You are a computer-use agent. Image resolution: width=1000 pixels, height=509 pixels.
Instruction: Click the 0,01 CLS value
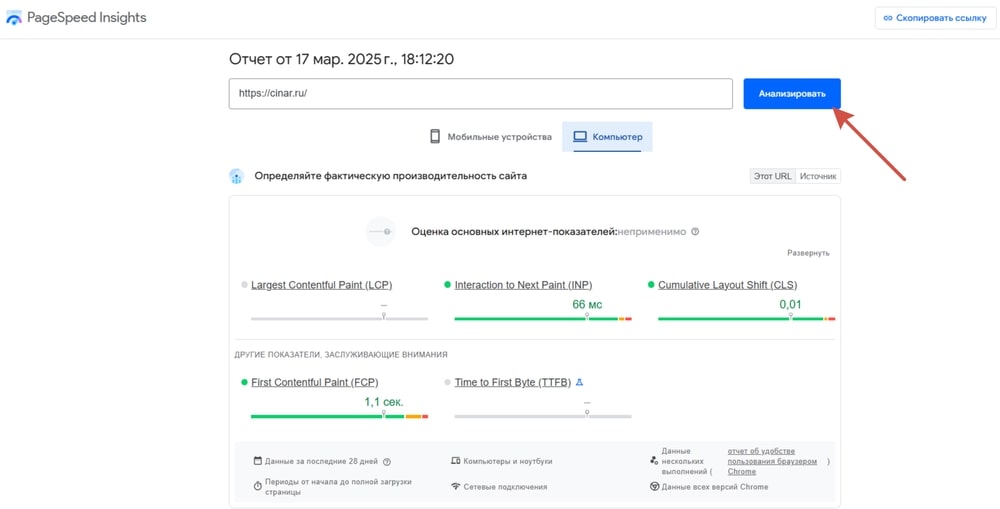point(790,305)
